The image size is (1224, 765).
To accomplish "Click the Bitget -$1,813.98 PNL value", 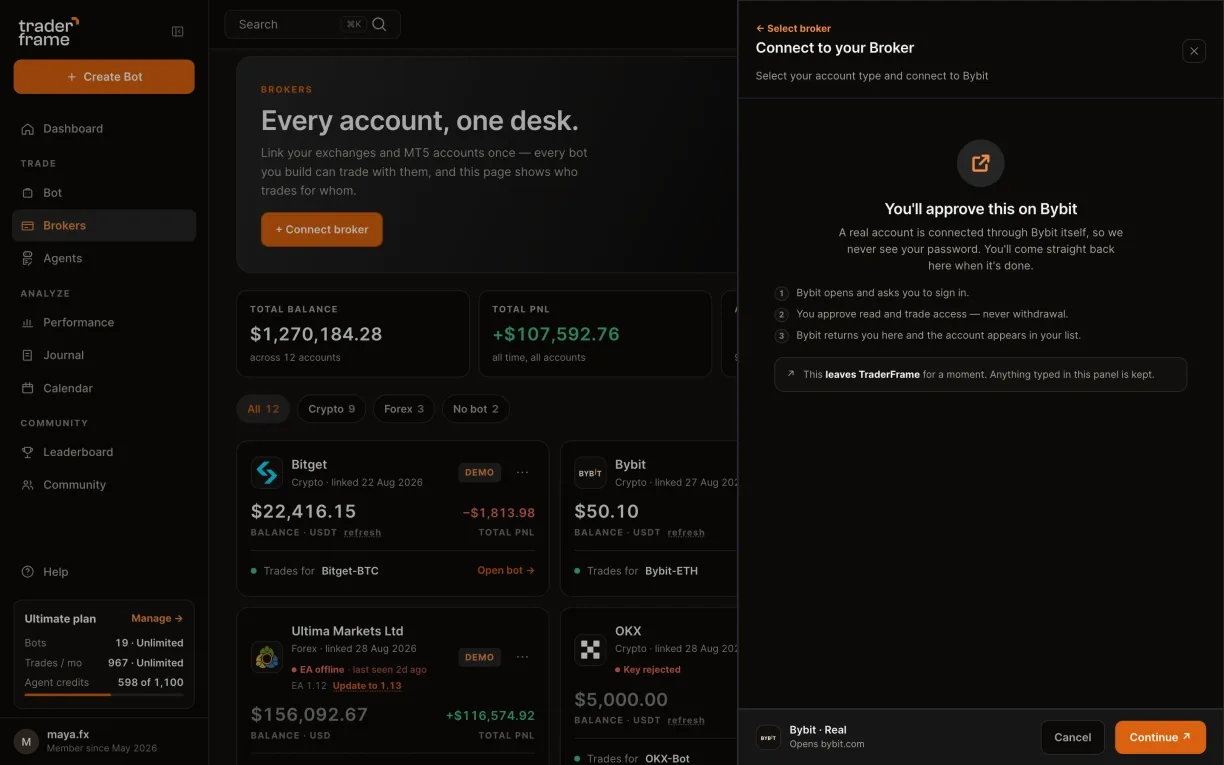I will pyautogui.click(x=499, y=513).
